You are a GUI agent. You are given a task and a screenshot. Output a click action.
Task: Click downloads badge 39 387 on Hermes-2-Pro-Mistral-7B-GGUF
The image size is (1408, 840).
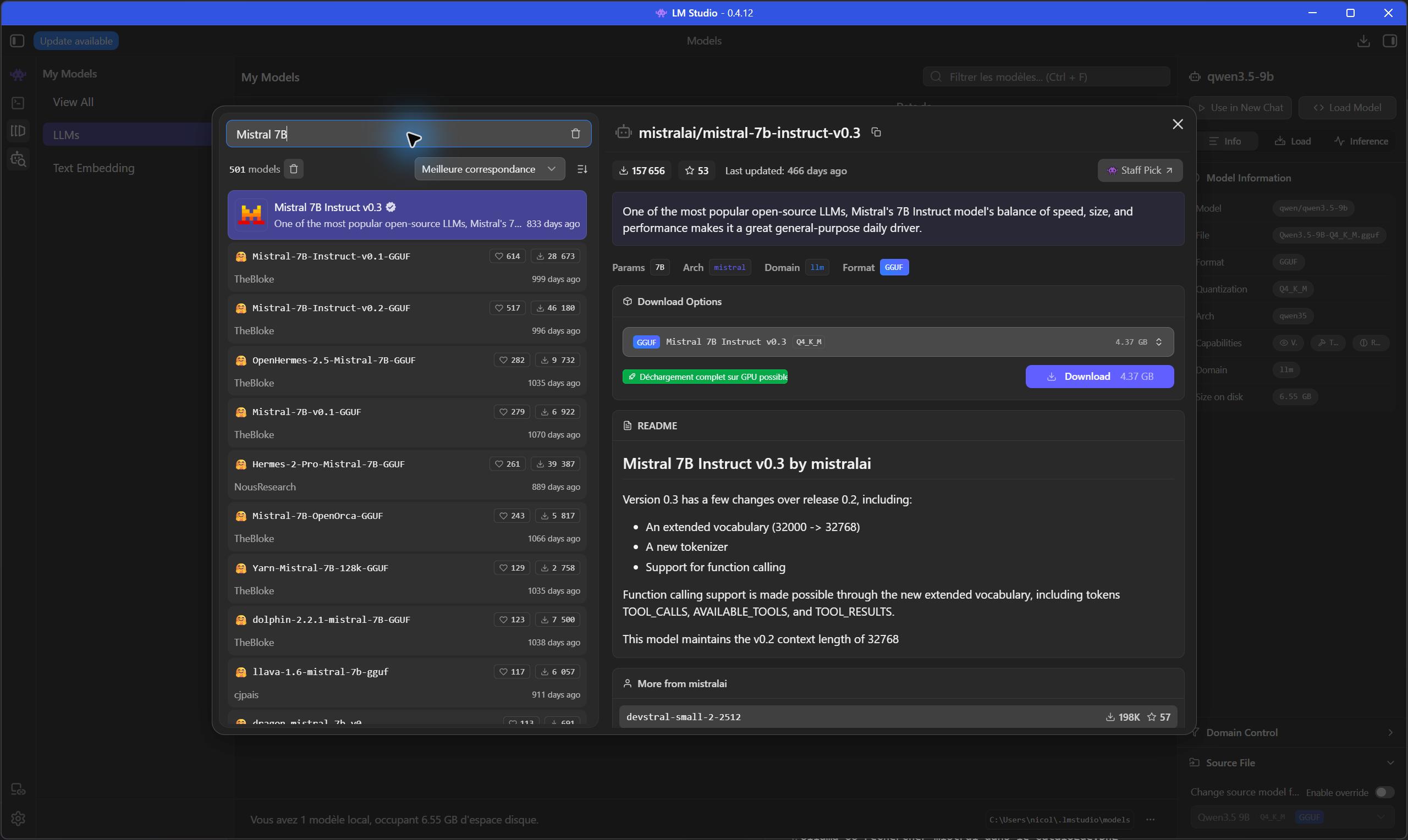tap(555, 464)
